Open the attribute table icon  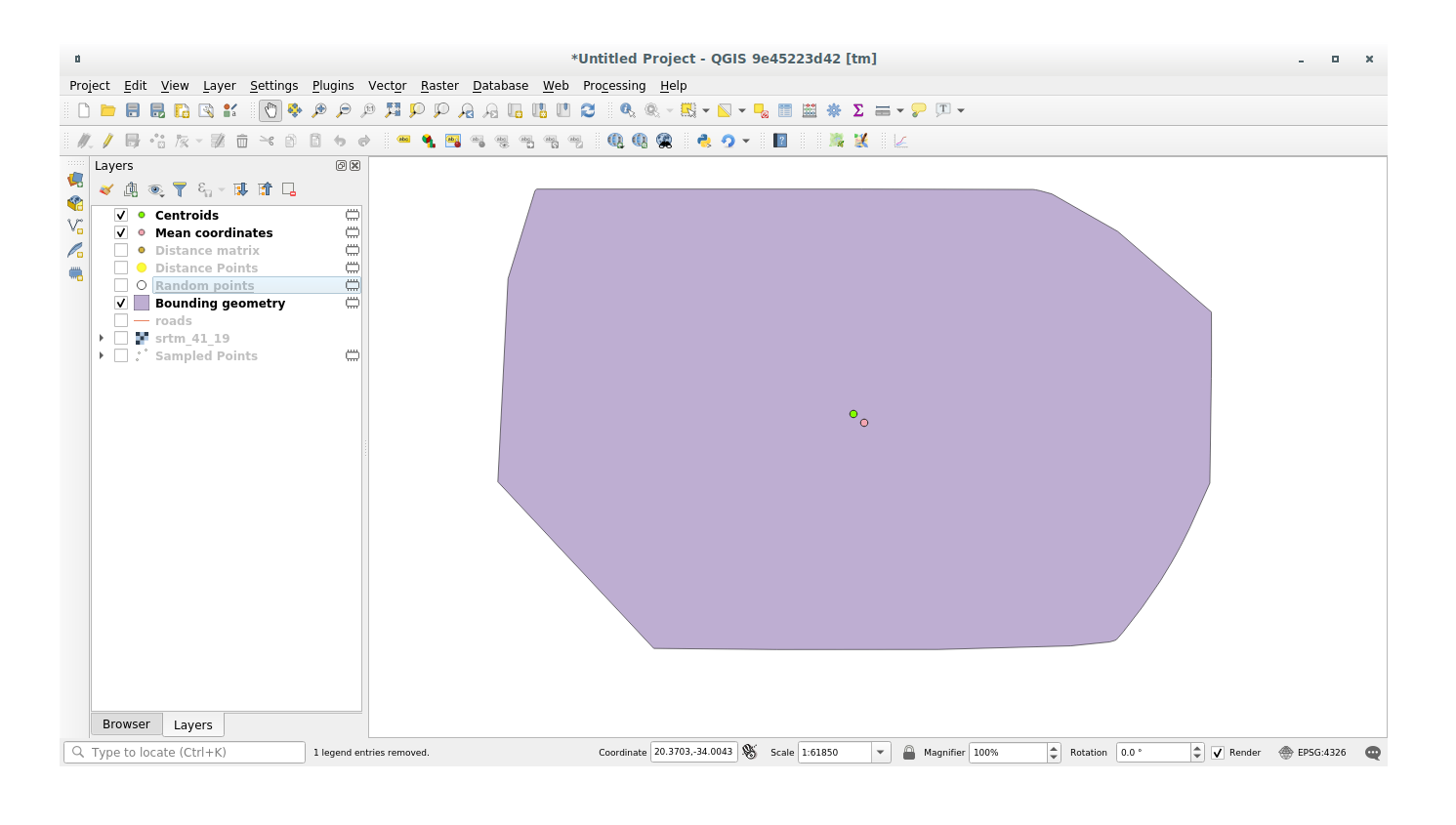785,110
